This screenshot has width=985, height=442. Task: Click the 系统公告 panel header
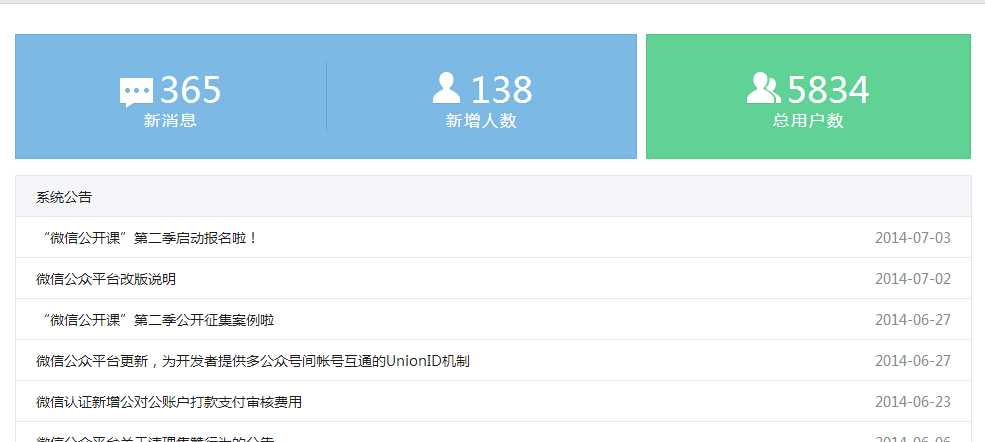point(493,197)
